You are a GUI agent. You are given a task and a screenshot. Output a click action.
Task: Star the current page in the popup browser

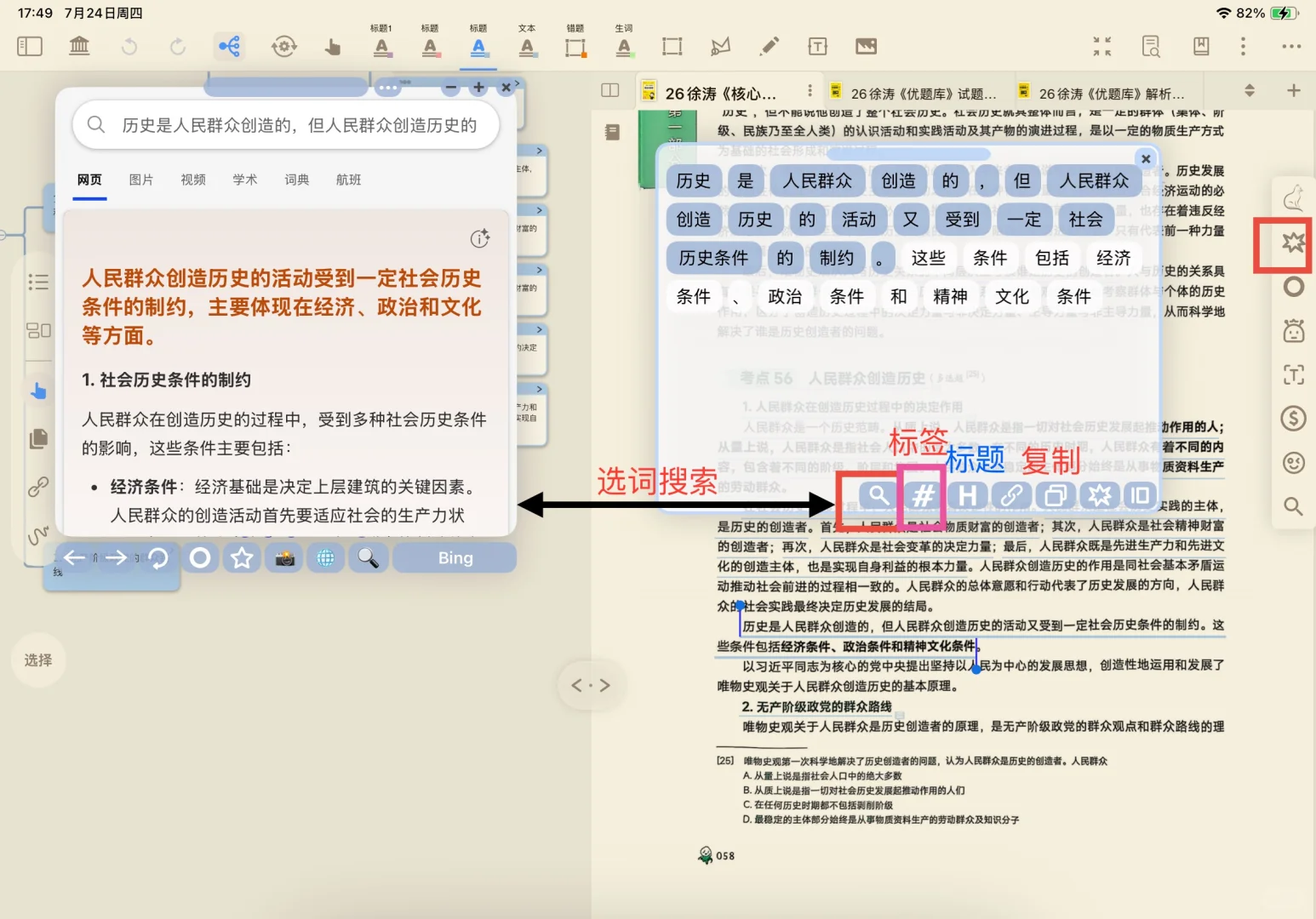242,557
